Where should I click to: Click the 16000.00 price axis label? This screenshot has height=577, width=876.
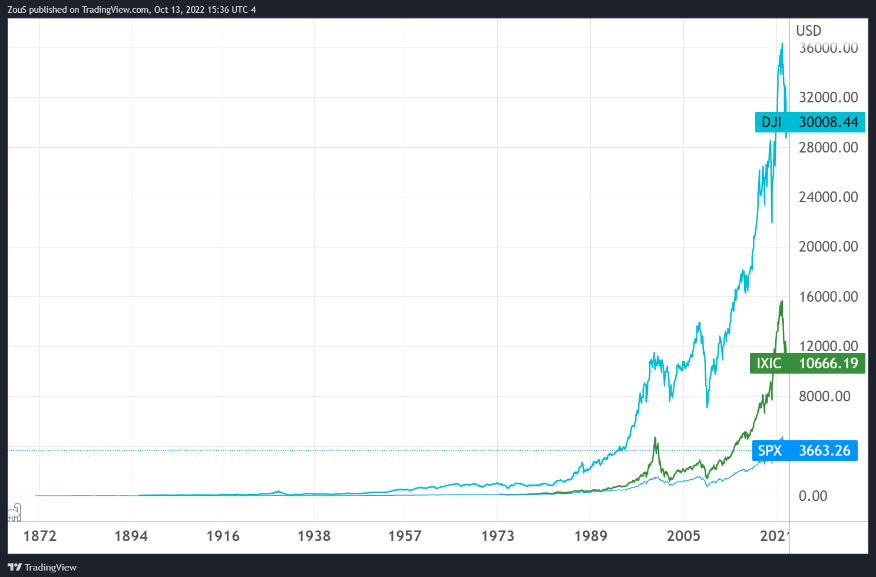pos(829,296)
